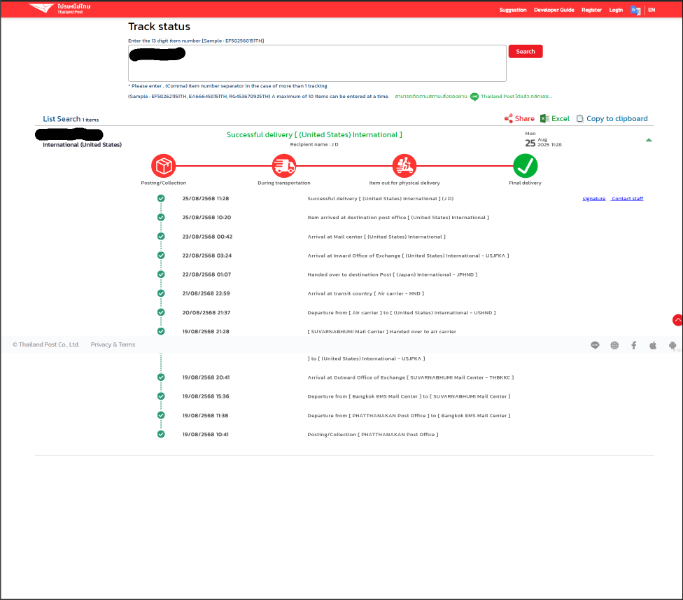Open the Facebook icon in footer

tap(633, 345)
